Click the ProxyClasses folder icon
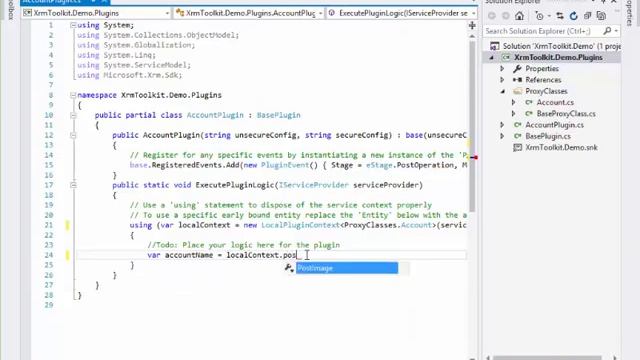The width and height of the screenshot is (640, 360). pos(518,91)
